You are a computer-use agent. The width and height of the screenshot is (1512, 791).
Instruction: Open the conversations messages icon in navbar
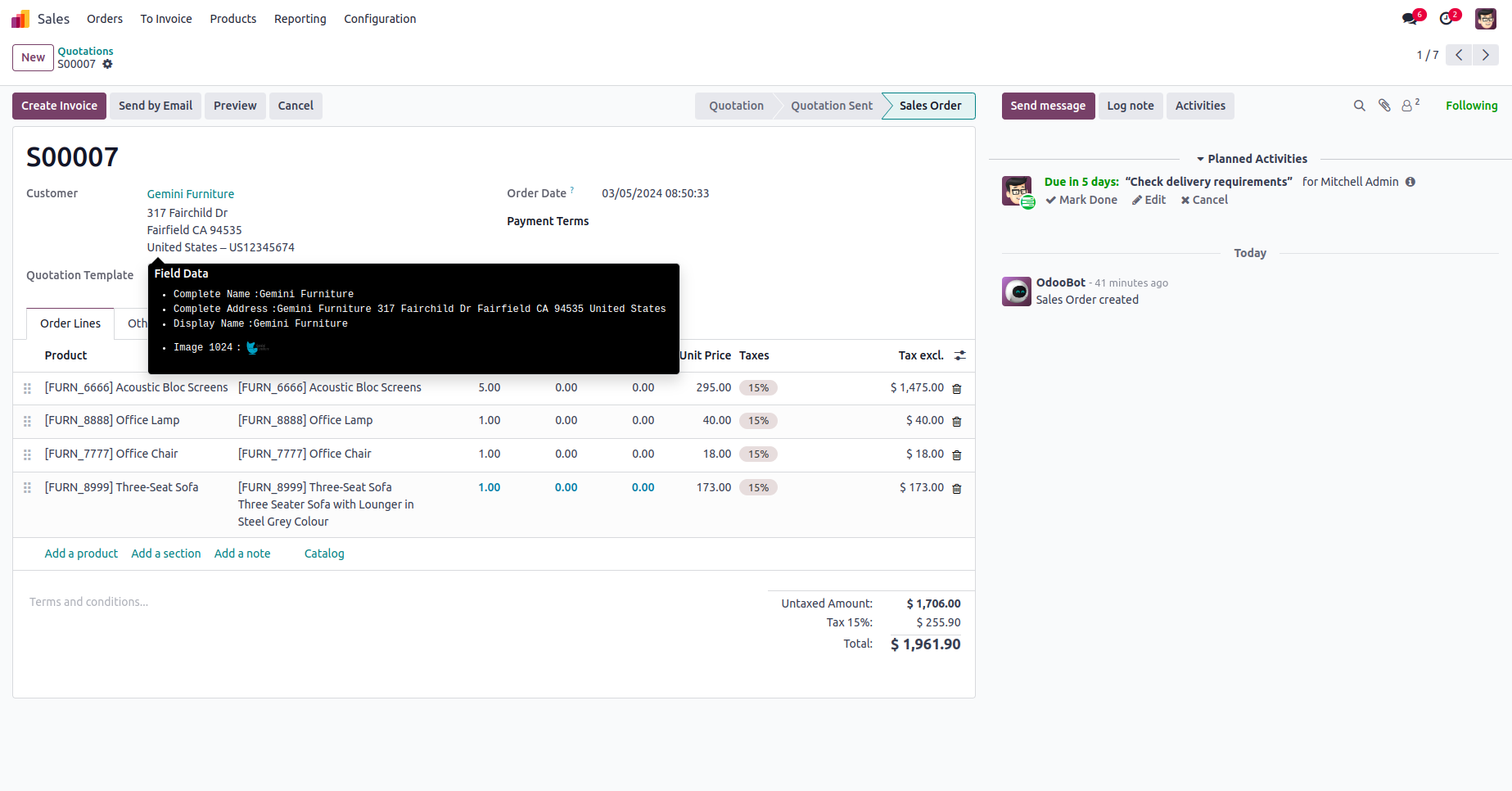click(x=1410, y=19)
